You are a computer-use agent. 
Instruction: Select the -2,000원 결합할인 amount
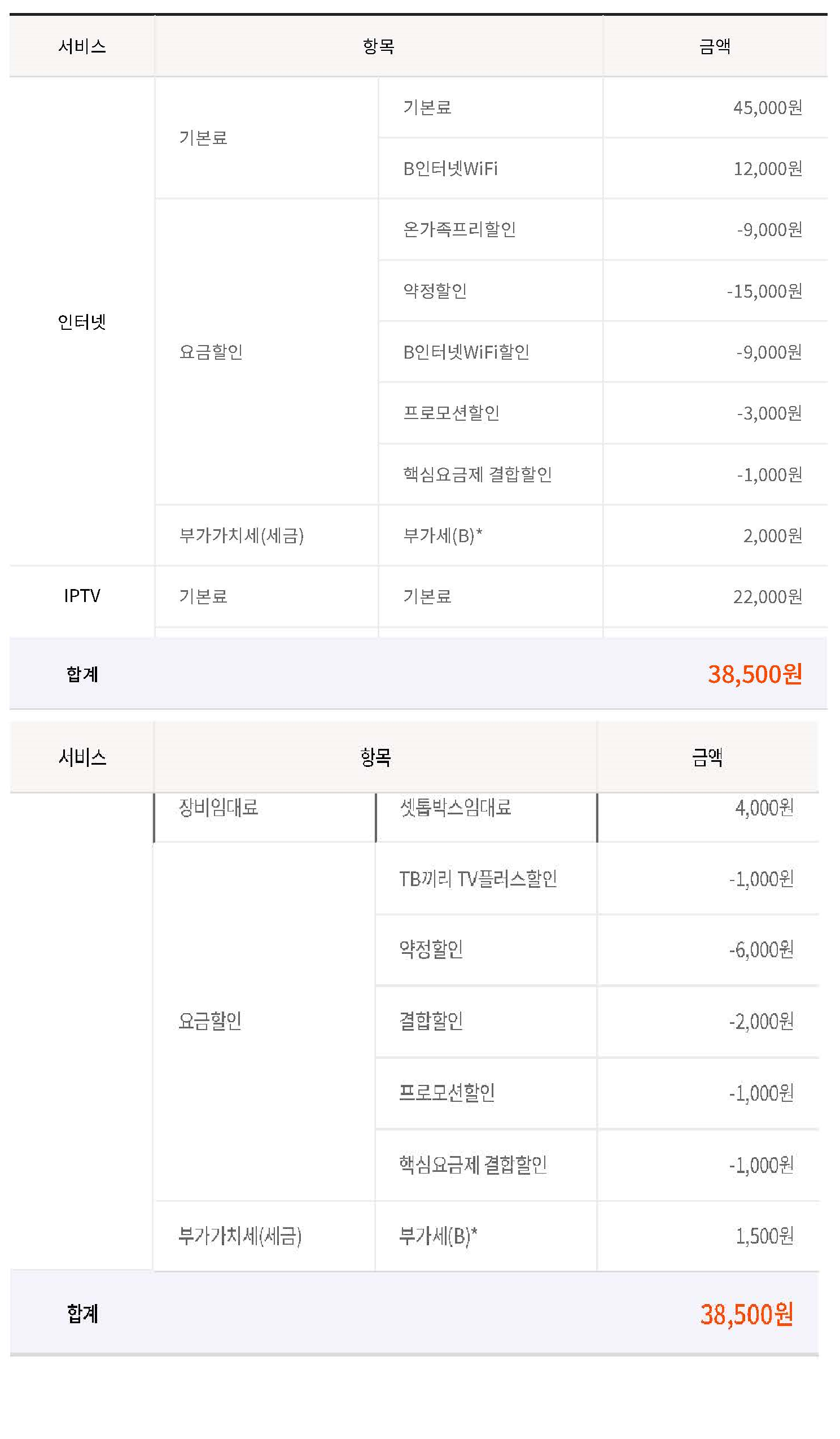[x=760, y=1021]
